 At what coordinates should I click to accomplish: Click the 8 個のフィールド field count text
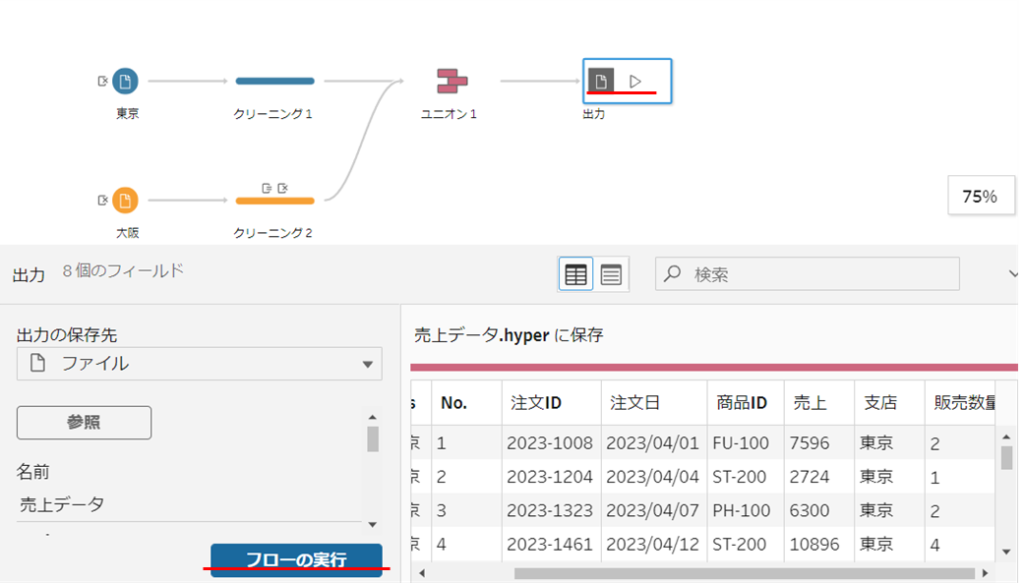click(123, 271)
